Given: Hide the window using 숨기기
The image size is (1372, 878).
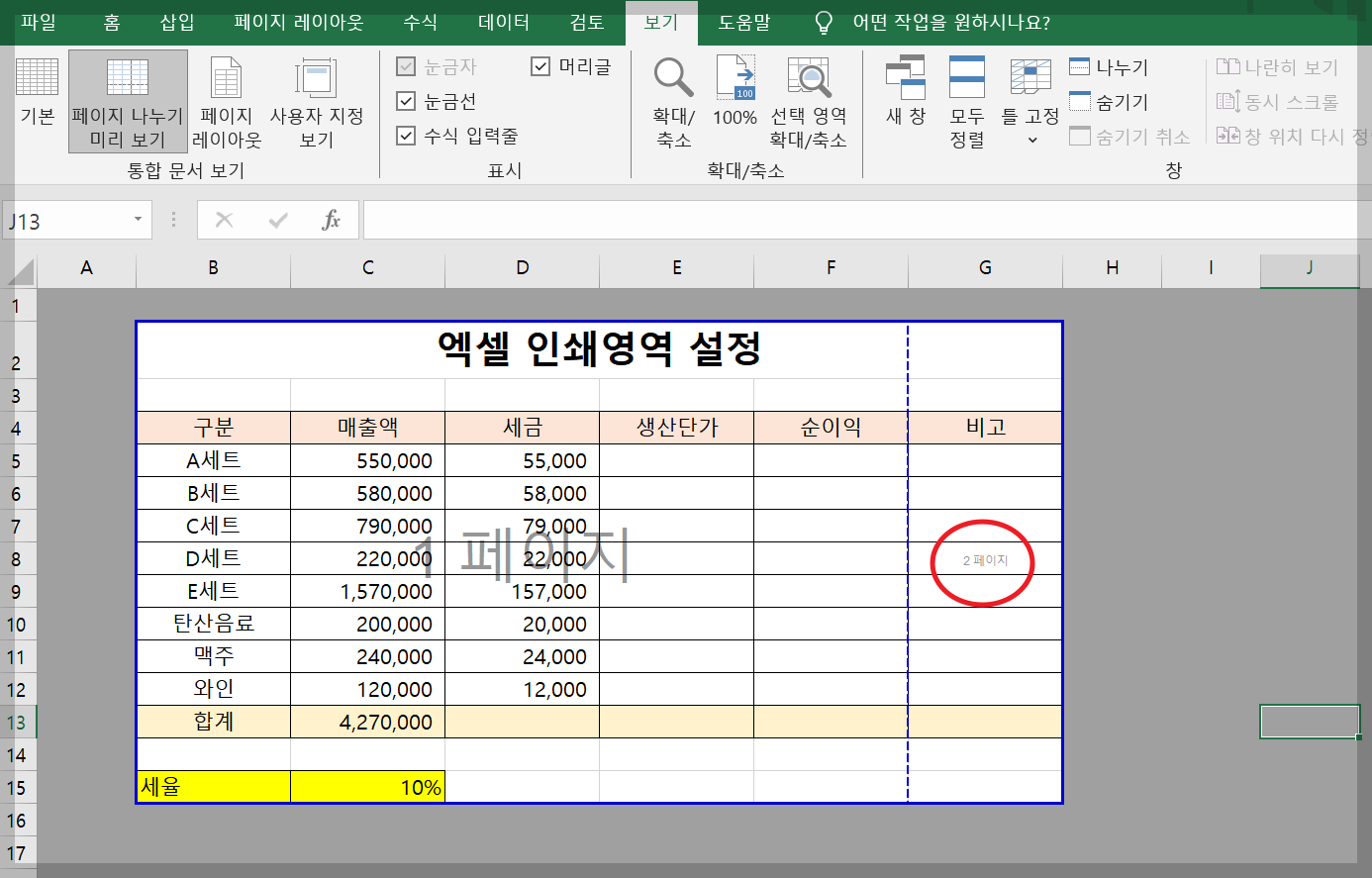Looking at the screenshot, I should 1099,101.
